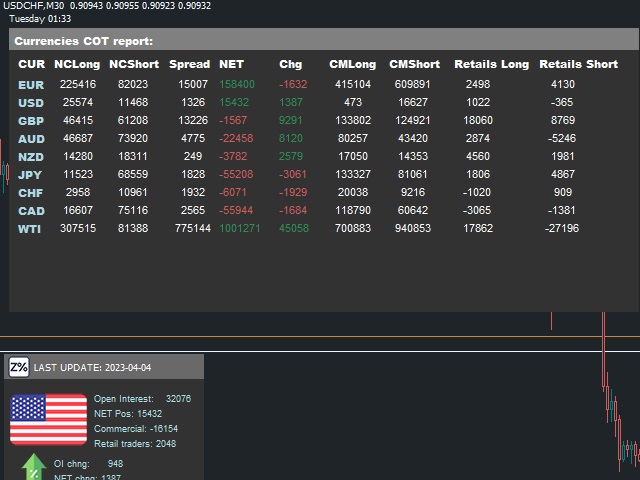Select NZD in the currency list
The height and width of the screenshot is (480, 640).
(x=31, y=157)
